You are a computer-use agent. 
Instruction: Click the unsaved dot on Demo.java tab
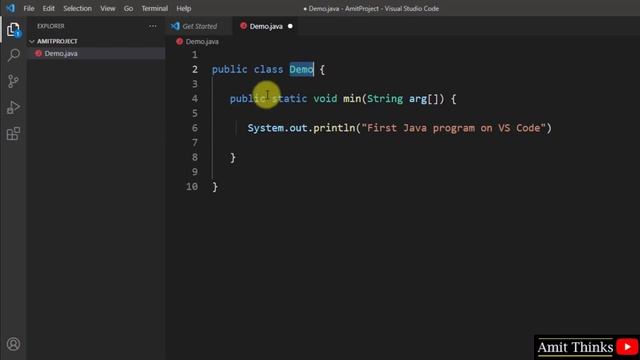tap(290, 26)
